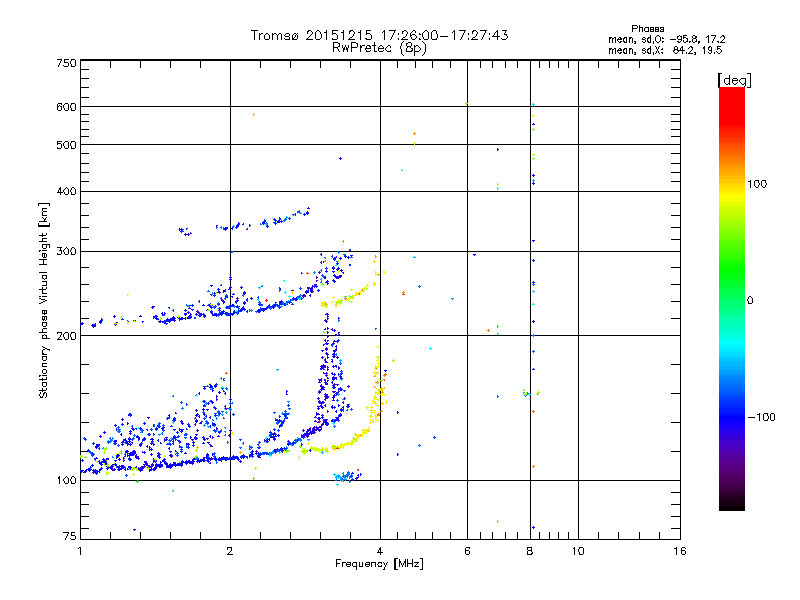This screenshot has height=600, width=800.
Task: Click the x-axis tick label '6'
Action: (467, 551)
